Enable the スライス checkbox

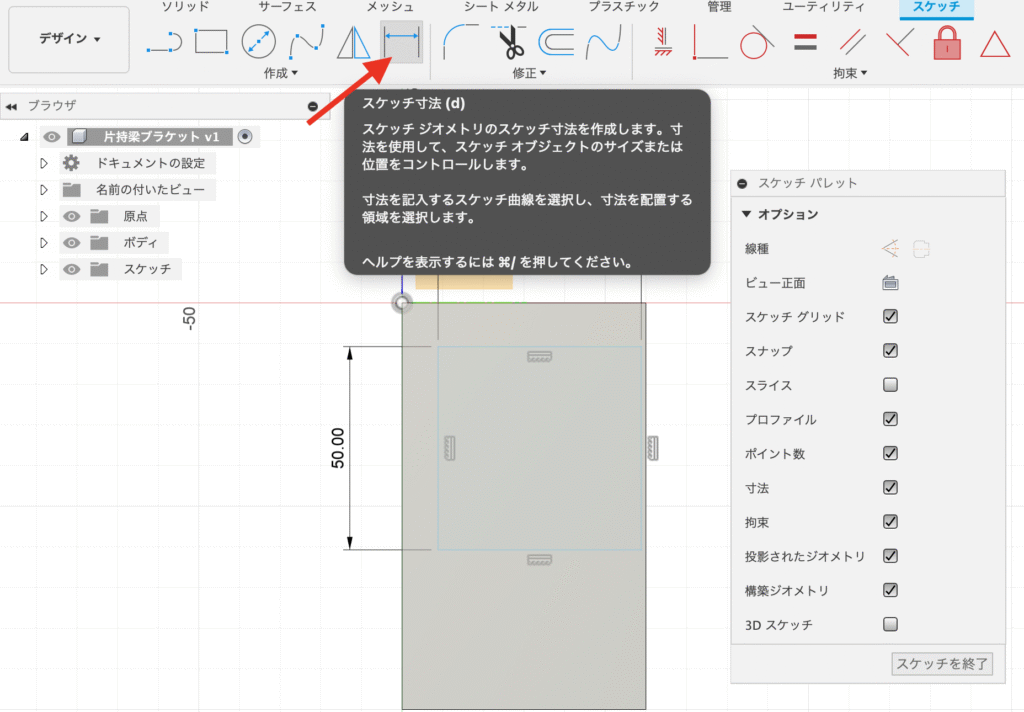pyautogui.click(x=890, y=385)
